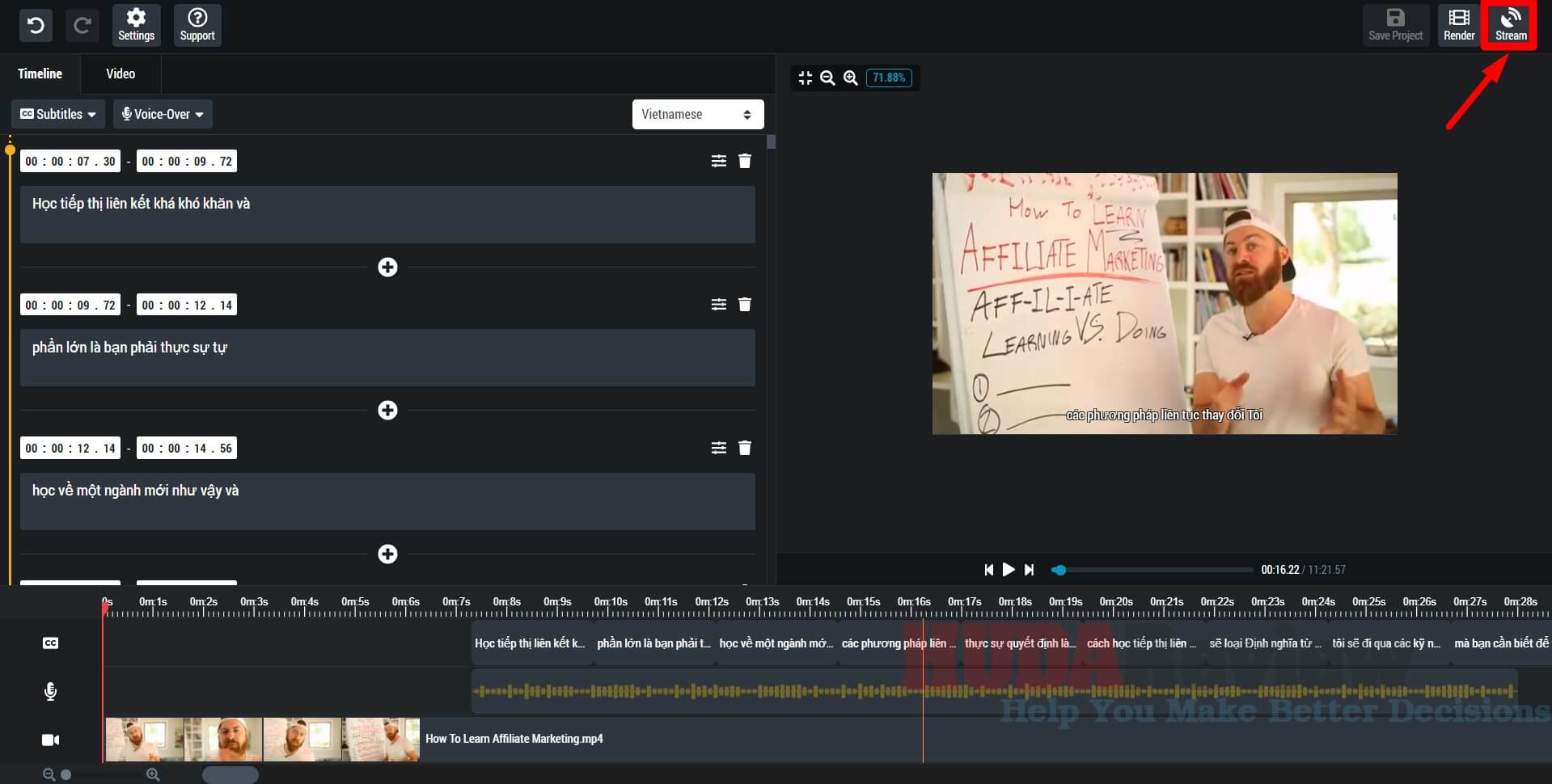Select the 'học về một ngành mớ...' timeline clip
The height and width of the screenshot is (784, 1552).
[x=776, y=643]
